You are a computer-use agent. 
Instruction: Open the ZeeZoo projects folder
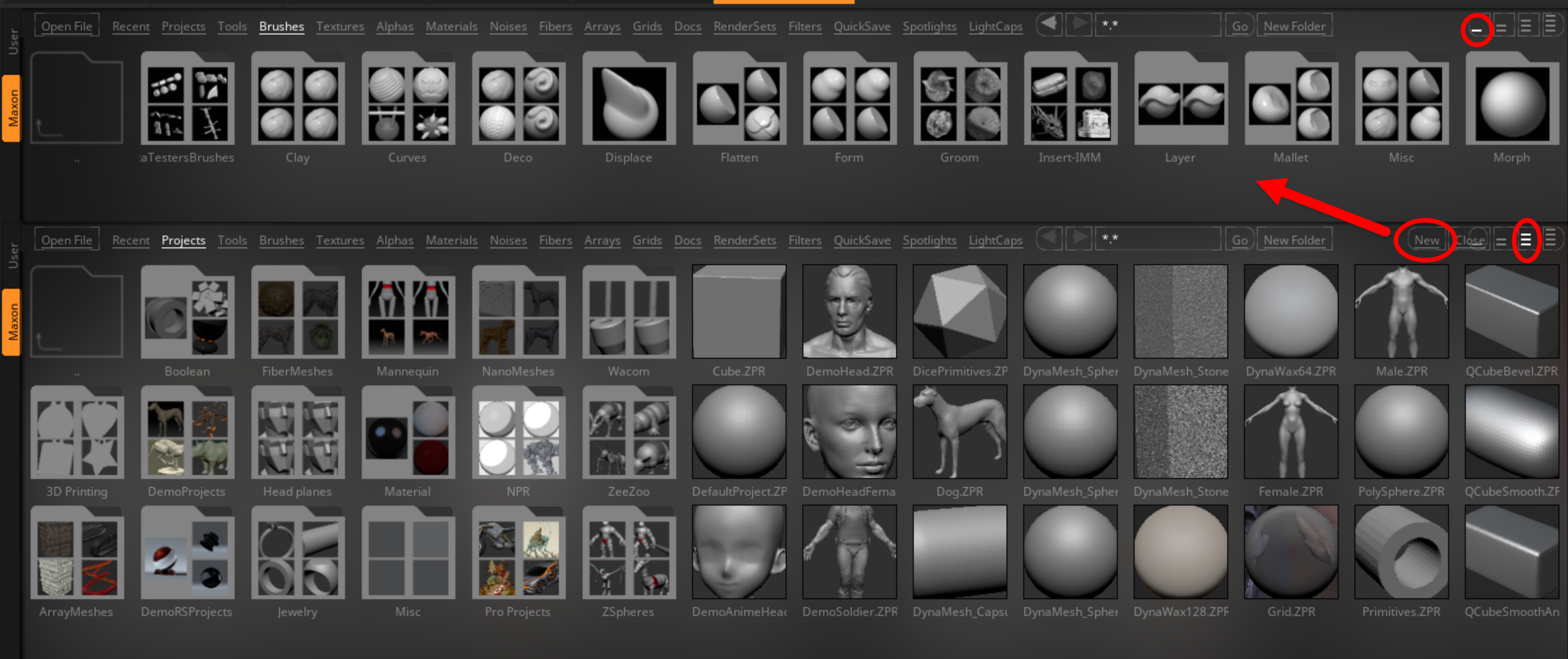click(x=628, y=434)
